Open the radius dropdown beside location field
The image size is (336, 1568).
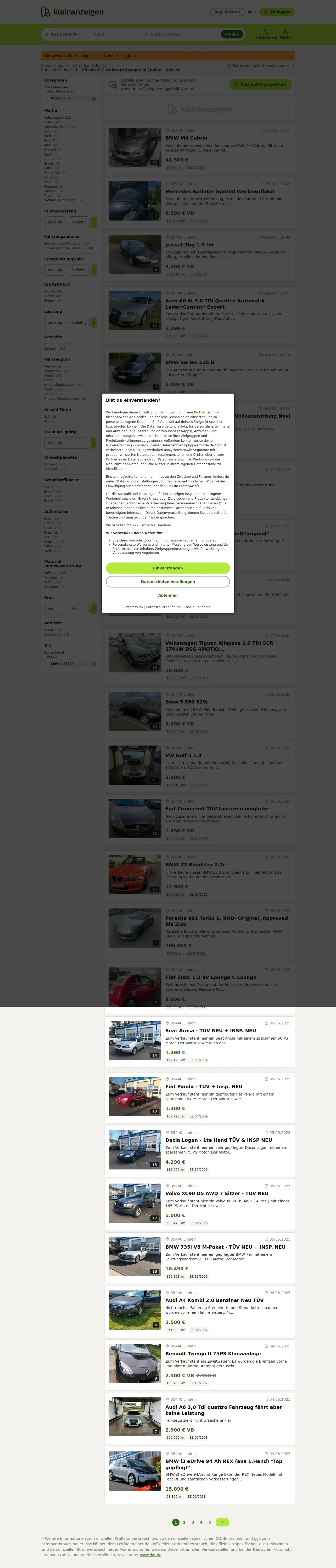tap(204, 34)
